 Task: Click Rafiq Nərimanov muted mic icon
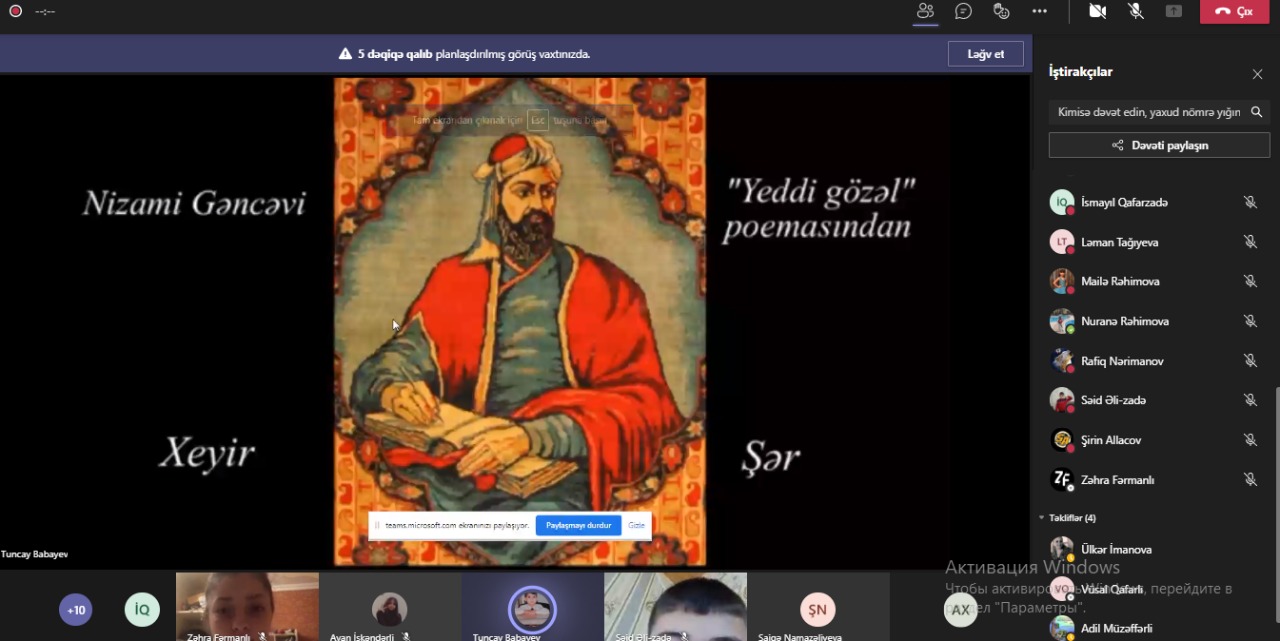click(x=1250, y=361)
